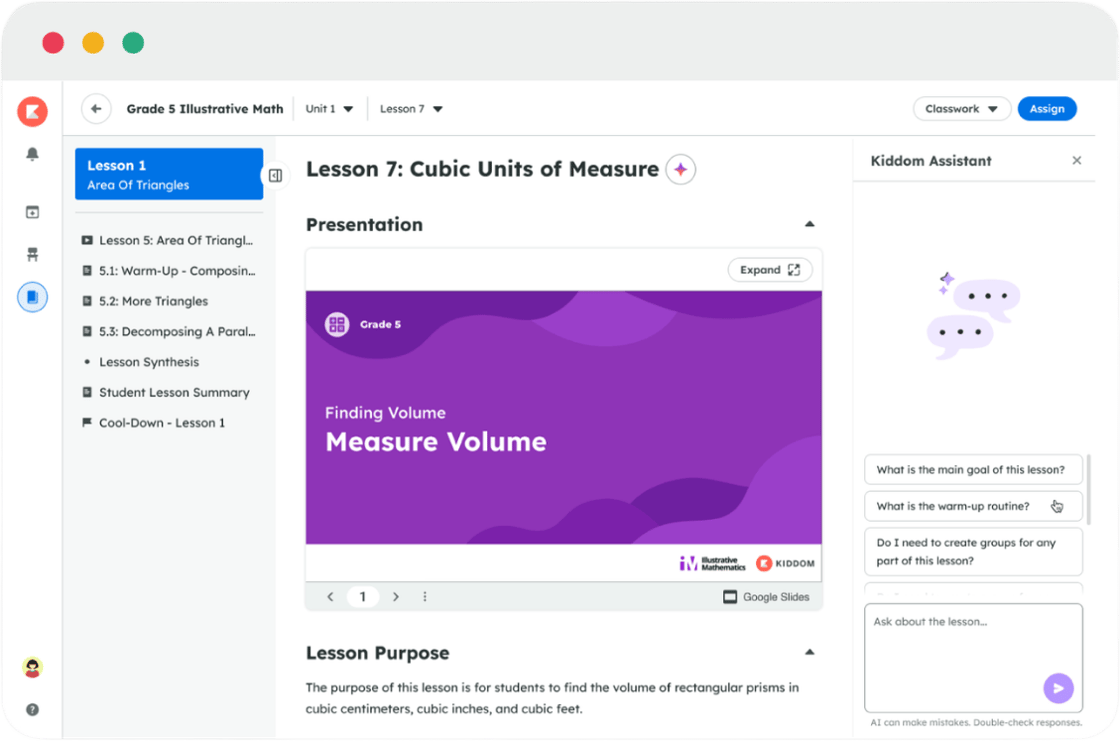The image size is (1120, 741).
Task: Open the calendar planner sidebar icon
Action: (32, 212)
